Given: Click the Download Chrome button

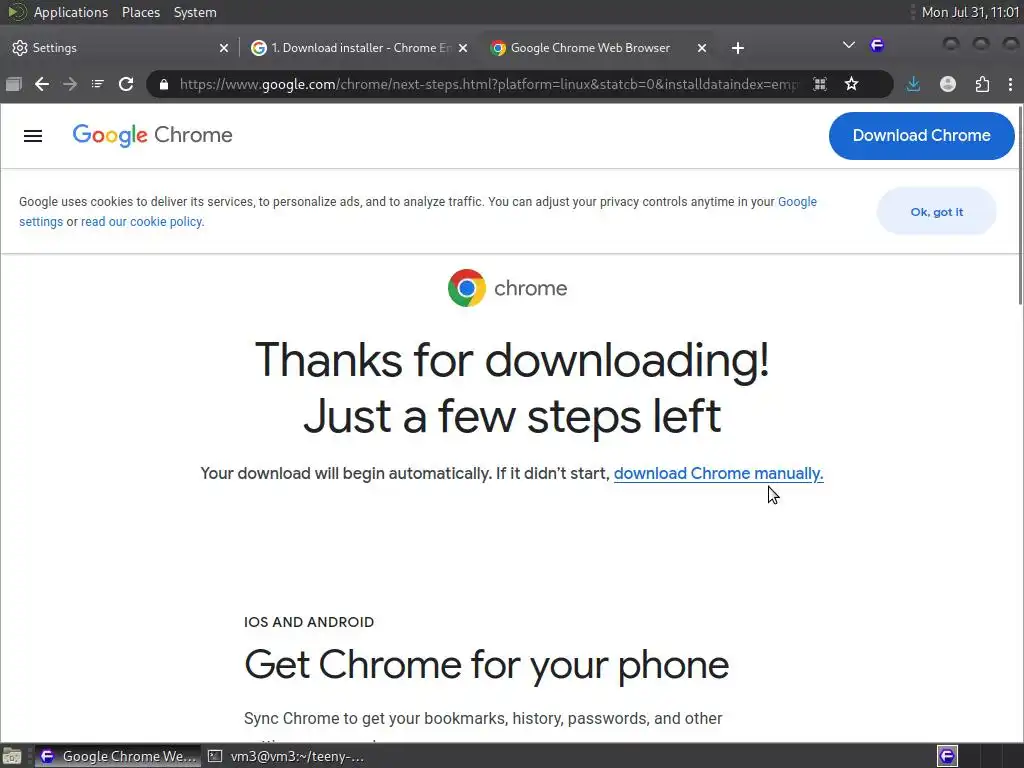Looking at the screenshot, I should coord(921,136).
